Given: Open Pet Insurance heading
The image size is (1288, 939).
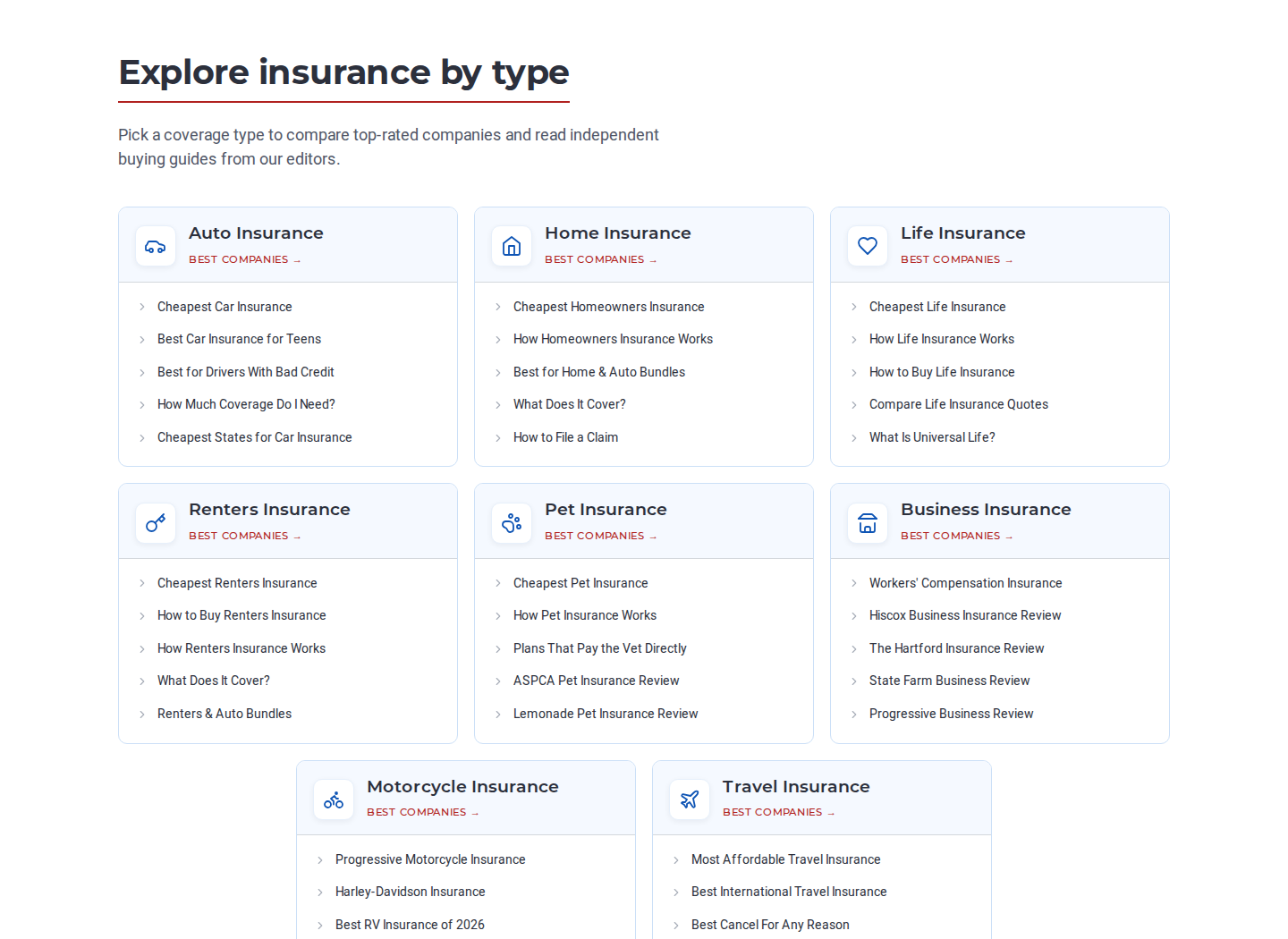Looking at the screenshot, I should 606,510.
